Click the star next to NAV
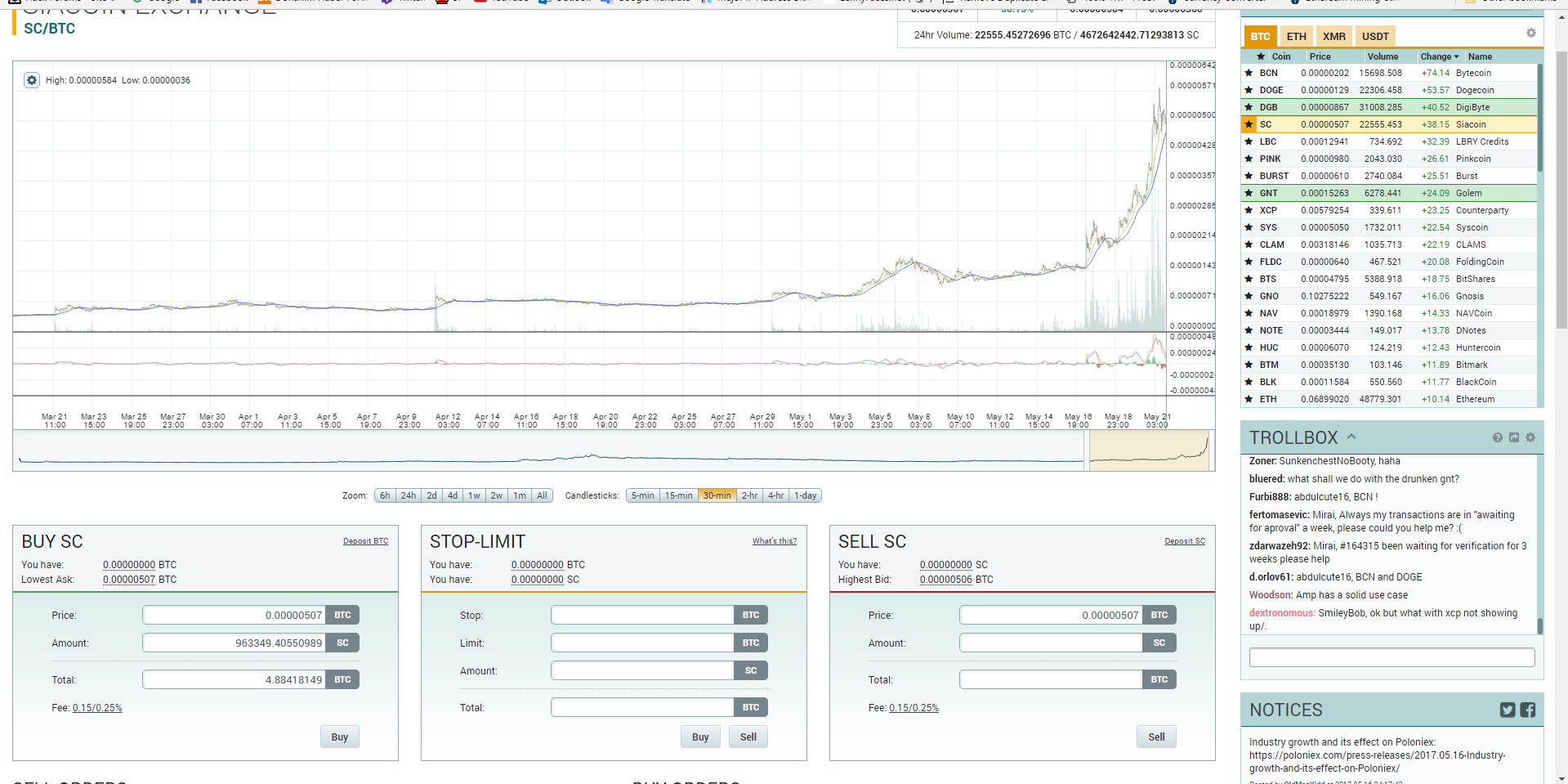Image resolution: width=1568 pixels, height=784 pixels. [1249, 313]
